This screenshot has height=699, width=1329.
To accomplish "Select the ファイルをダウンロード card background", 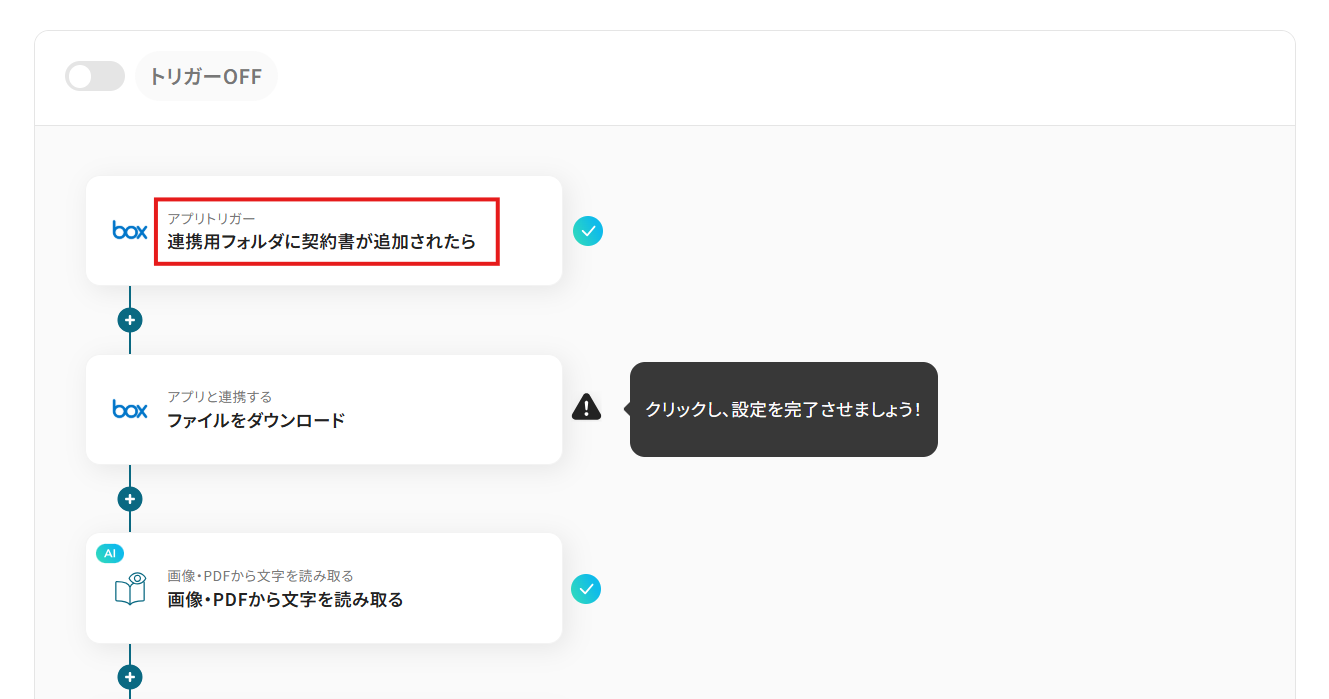I will 324,409.
